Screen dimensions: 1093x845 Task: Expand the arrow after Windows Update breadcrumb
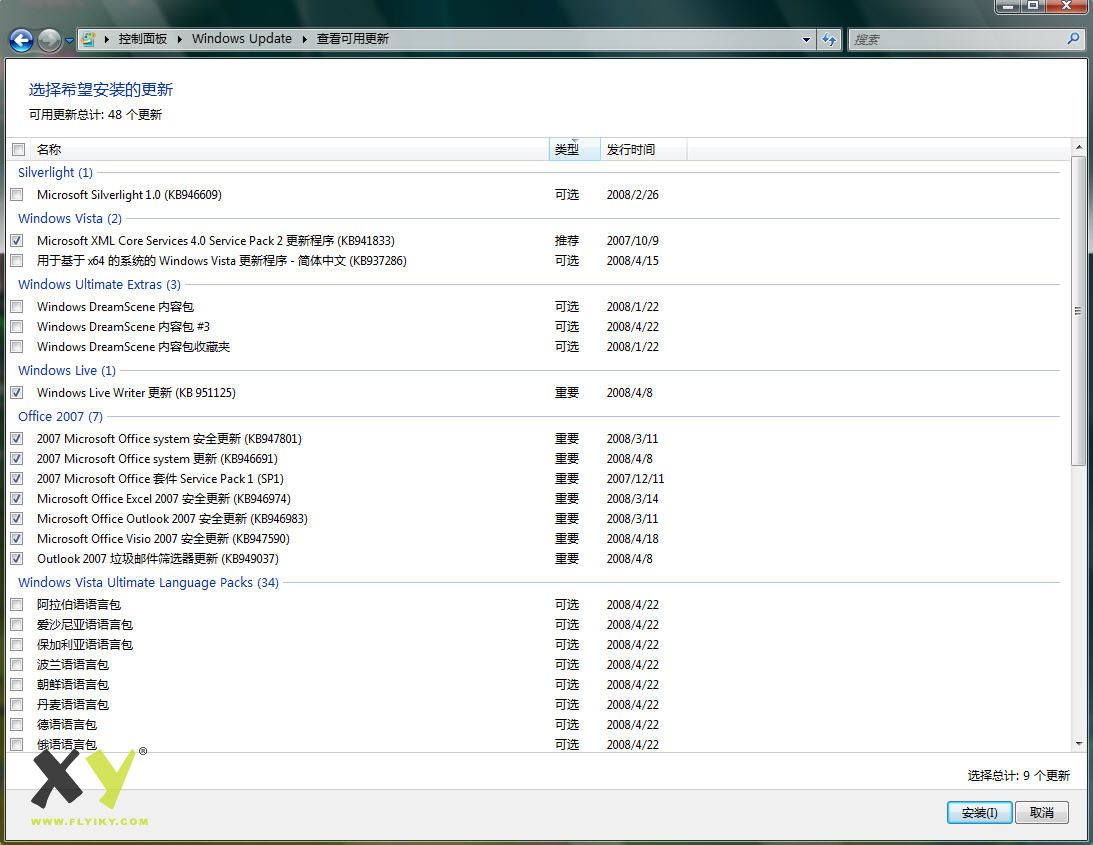coord(305,39)
